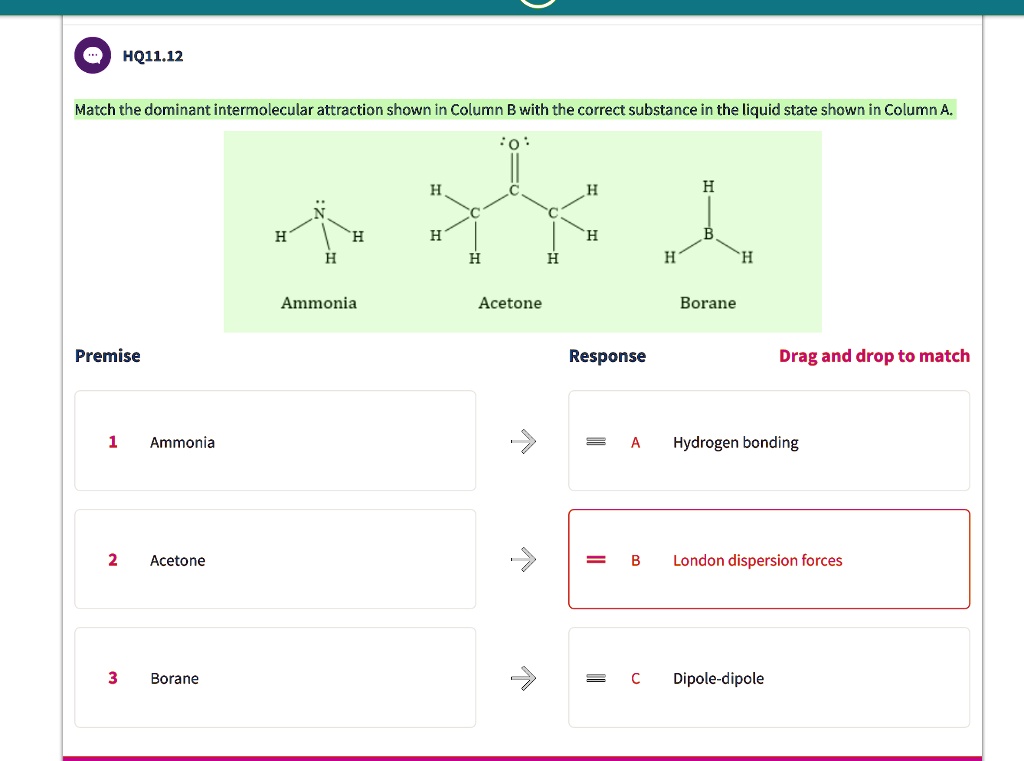Click the HQ11.12 question title
This screenshot has width=1024, height=761.
pos(152,56)
